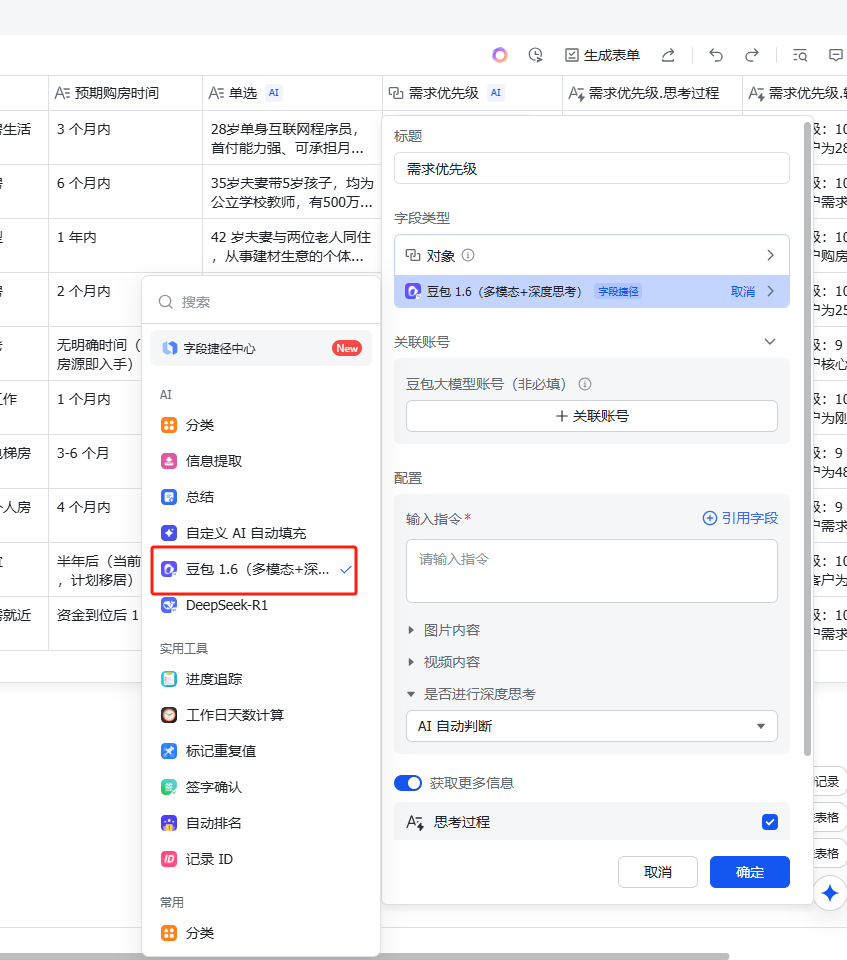
Task: Click the cell '4 个月内'
Action: click(x=96, y=515)
